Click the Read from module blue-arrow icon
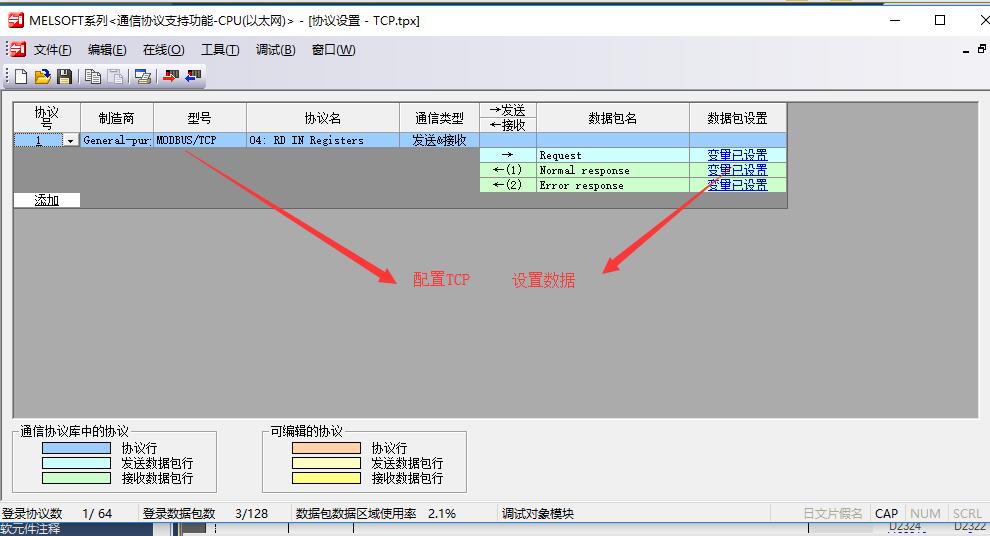 coord(193,77)
